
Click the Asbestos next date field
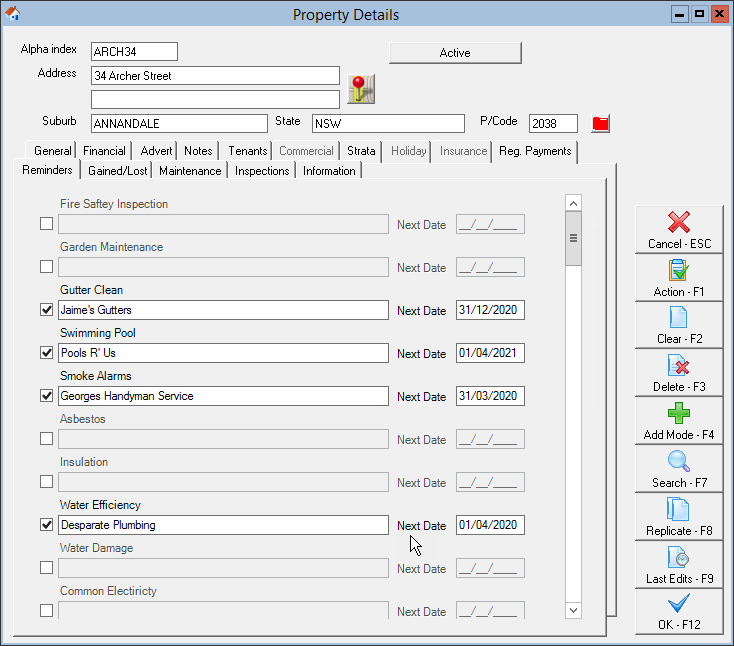490,439
